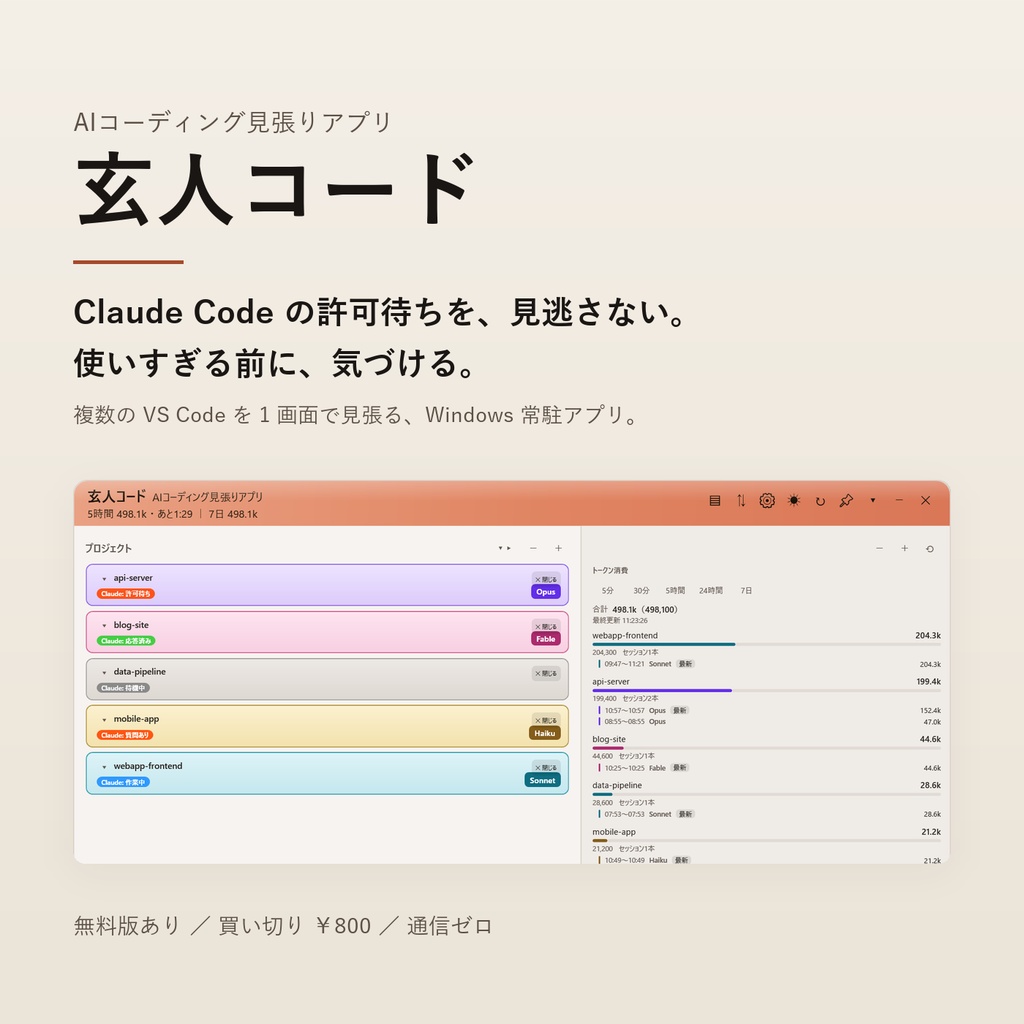Click session row 10:57～10:57 Opus
The height and width of the screenshot is (1024, 1024).
[x=769, y=710]
